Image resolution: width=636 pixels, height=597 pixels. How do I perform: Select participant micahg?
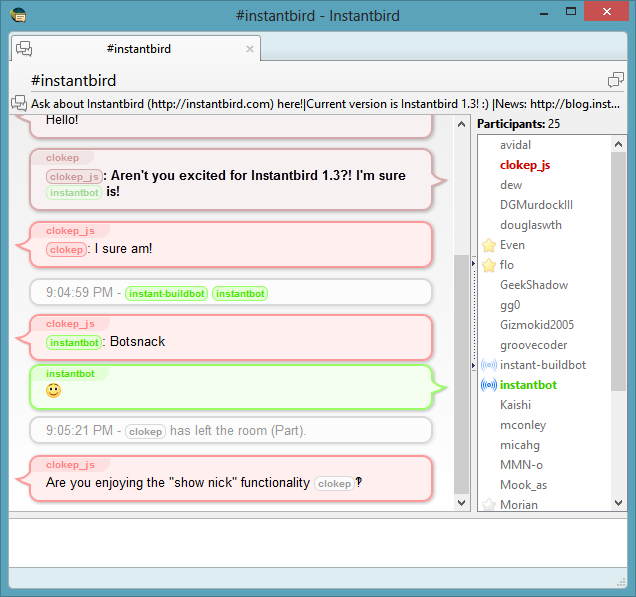point(545,445)
